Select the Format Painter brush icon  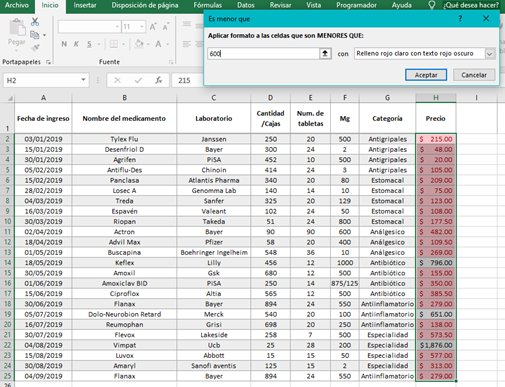(35, 48)
